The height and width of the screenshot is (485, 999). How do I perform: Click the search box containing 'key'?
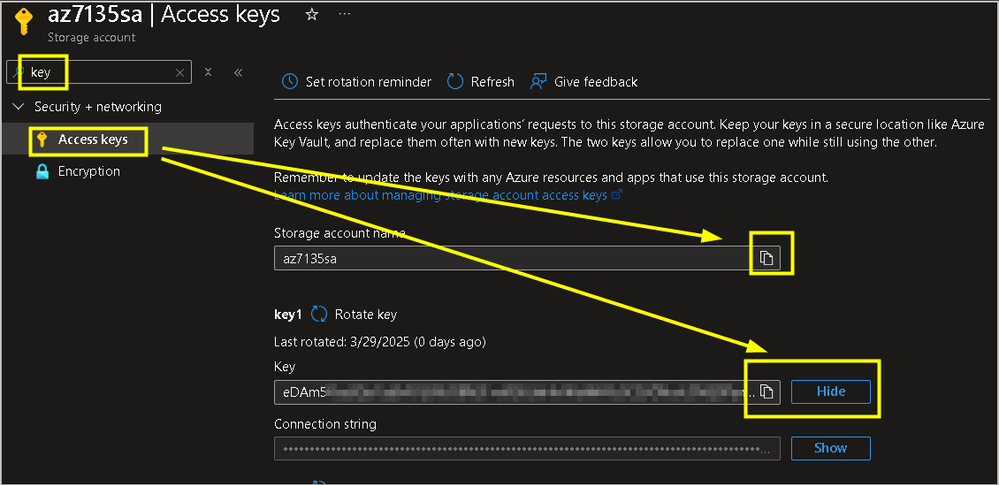[x=98, y=73]
